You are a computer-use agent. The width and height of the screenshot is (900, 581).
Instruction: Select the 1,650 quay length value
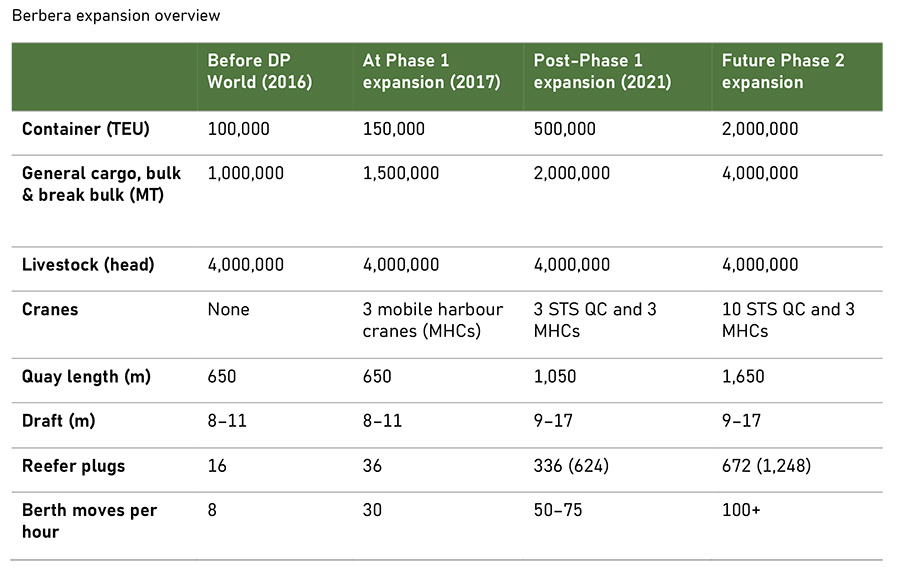(742, 377)
